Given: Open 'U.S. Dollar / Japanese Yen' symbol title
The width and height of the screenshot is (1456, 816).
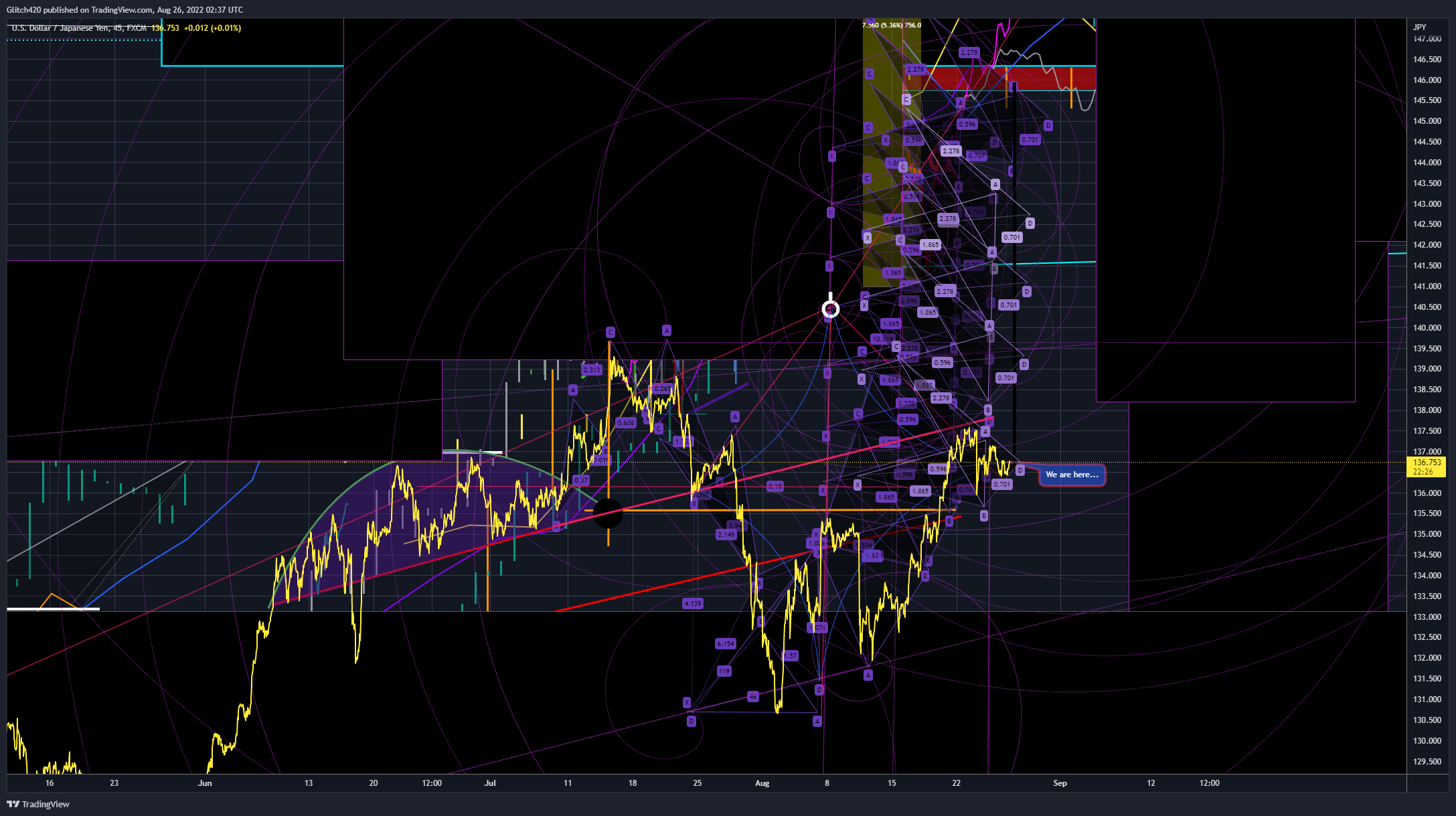Looking at the screenshot, I should pos(68,28).
